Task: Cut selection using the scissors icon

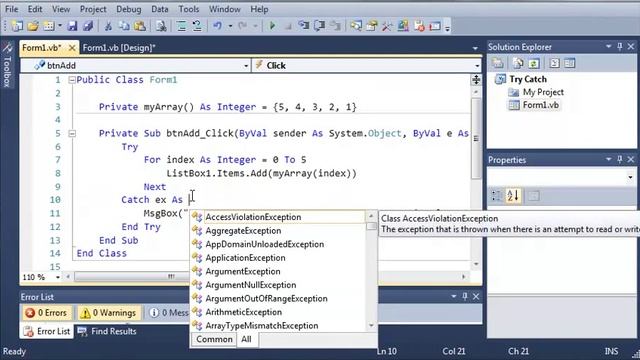Action: [108, 26]
